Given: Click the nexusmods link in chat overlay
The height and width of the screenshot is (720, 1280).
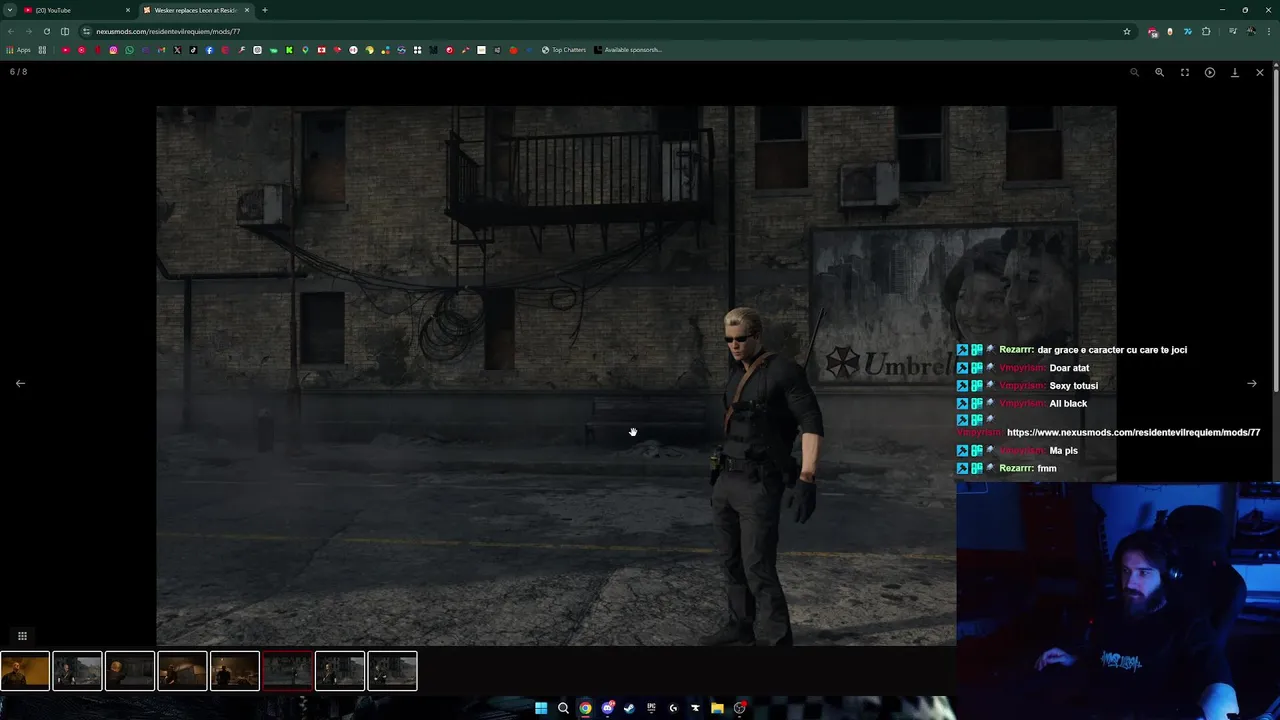Looking at the screenshot, I should click(x=1133, y=433).
